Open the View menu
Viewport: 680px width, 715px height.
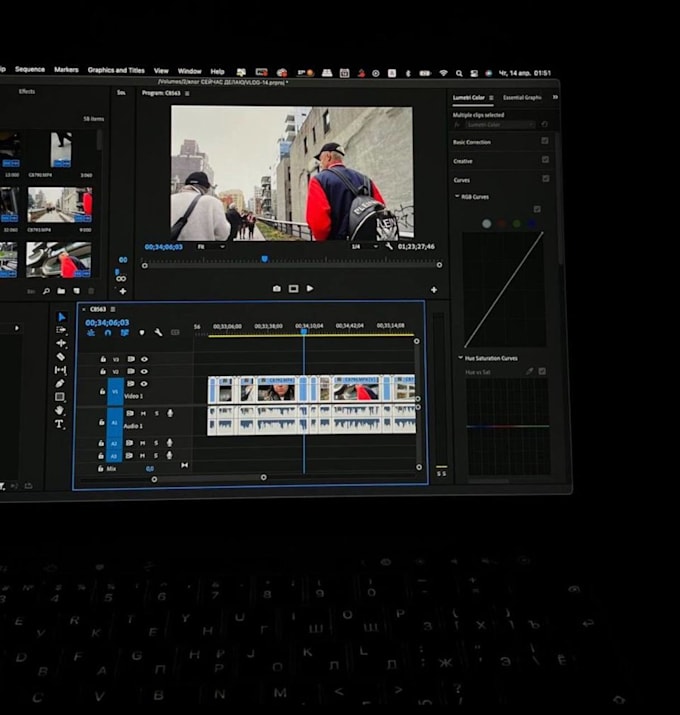click(x=161, y=71)
